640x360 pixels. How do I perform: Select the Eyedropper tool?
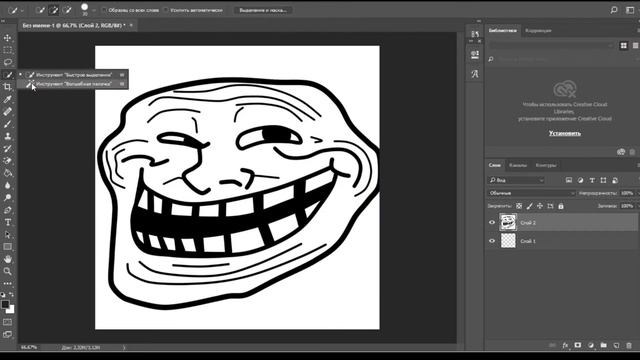tap(7, 99)
